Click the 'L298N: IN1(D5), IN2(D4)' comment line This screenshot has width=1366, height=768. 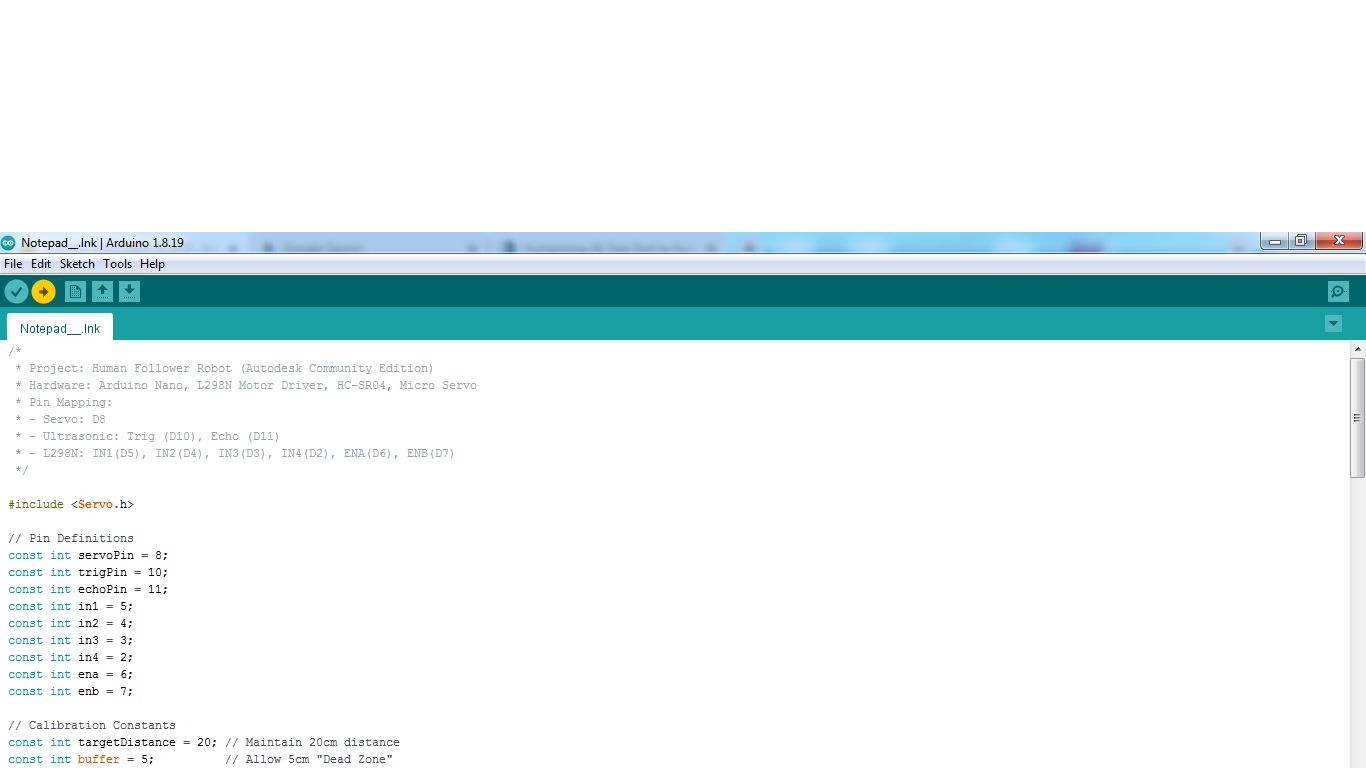pyautogui.click(x=235, y=453)
